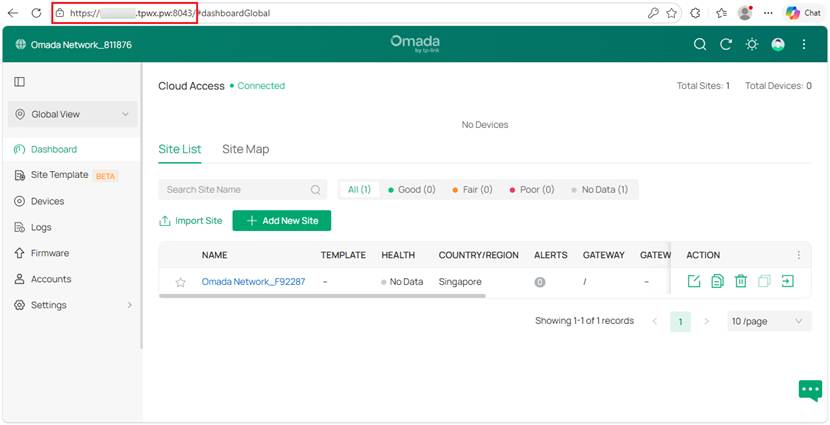Click the alerts count badge 0

tap(539, 282)
